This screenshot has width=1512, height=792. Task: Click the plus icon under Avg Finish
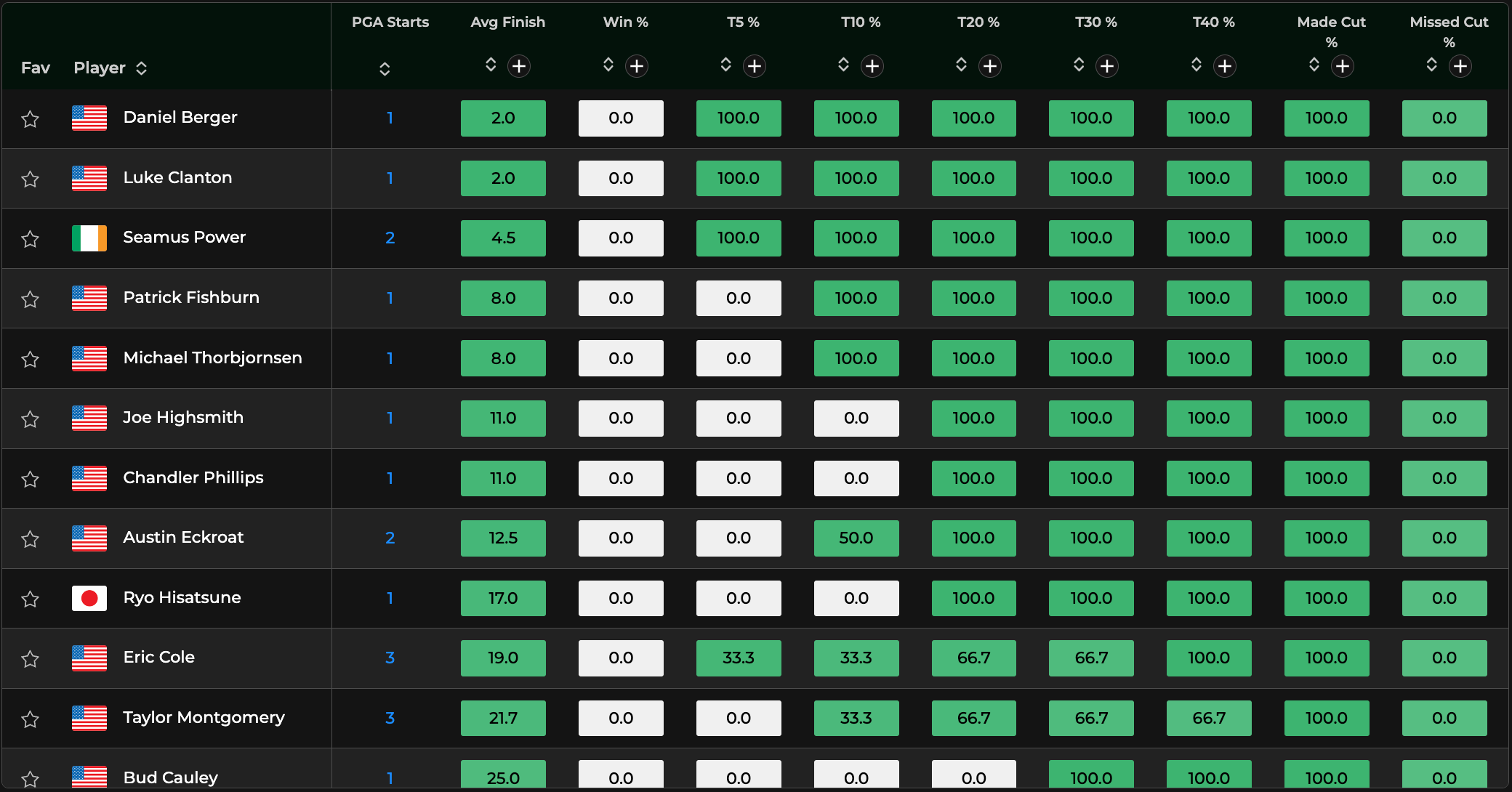(x=518, y=66)
